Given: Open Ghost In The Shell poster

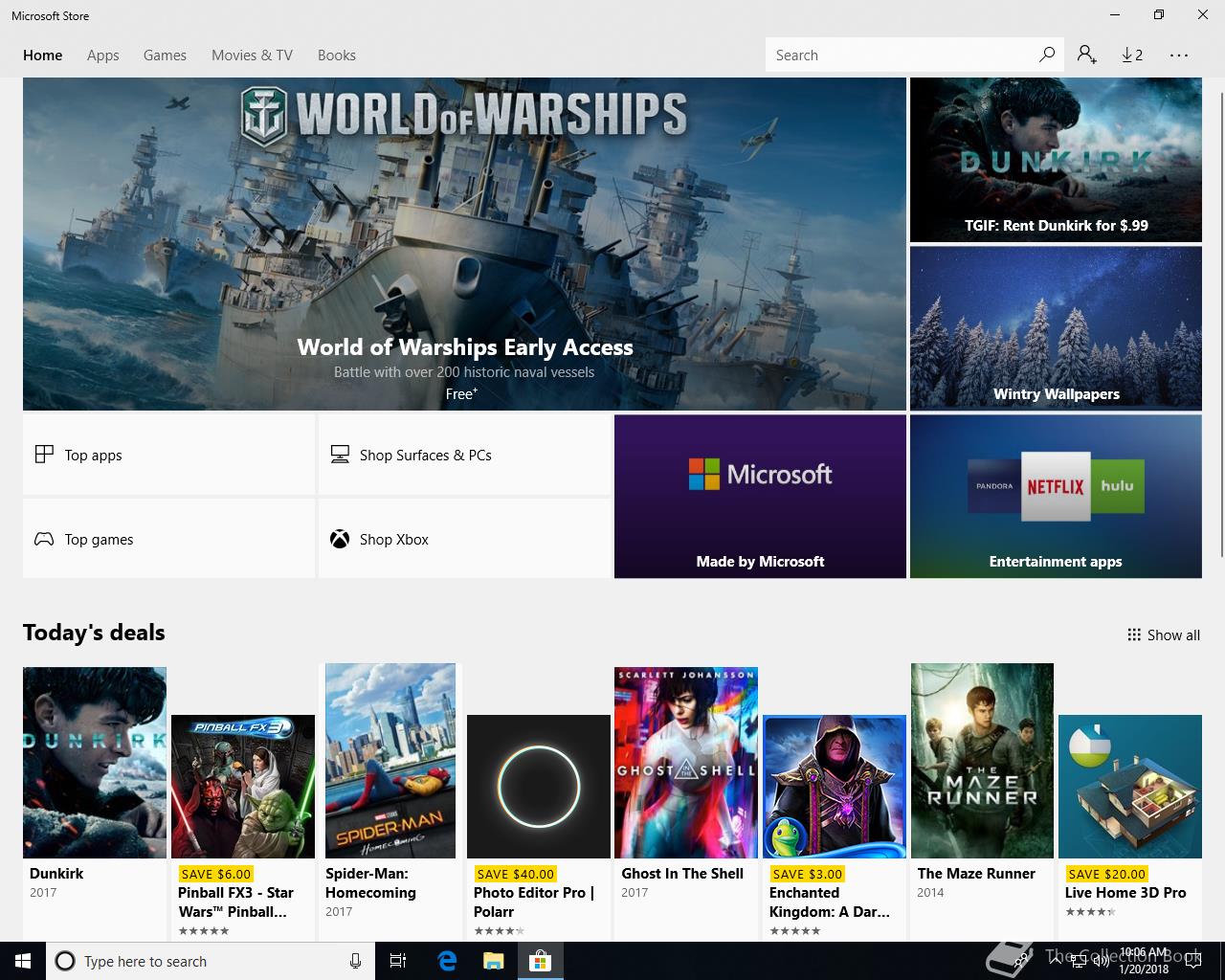Looking at the screenshot, I should tap(686, 763).
